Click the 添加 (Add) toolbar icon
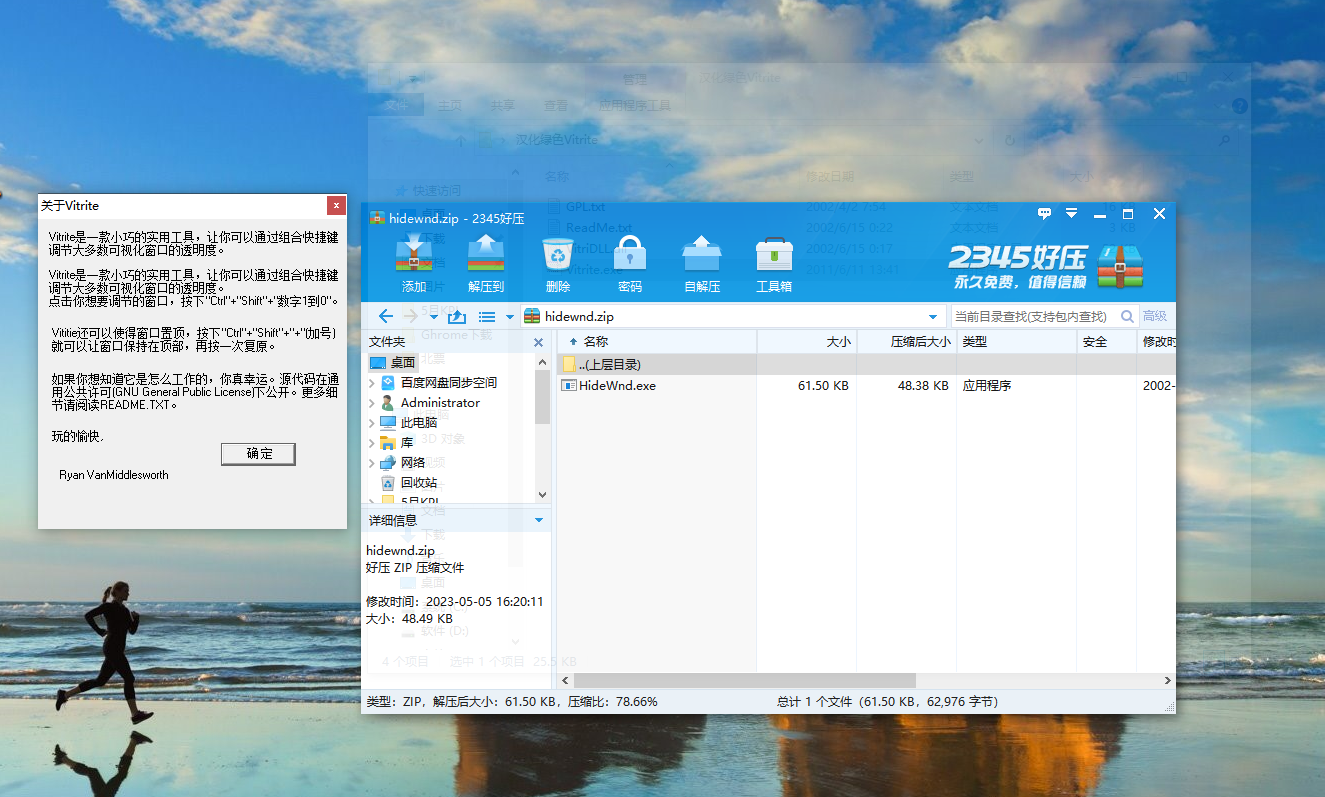This screenshot has height=797, width=1325. coord(413,263)
